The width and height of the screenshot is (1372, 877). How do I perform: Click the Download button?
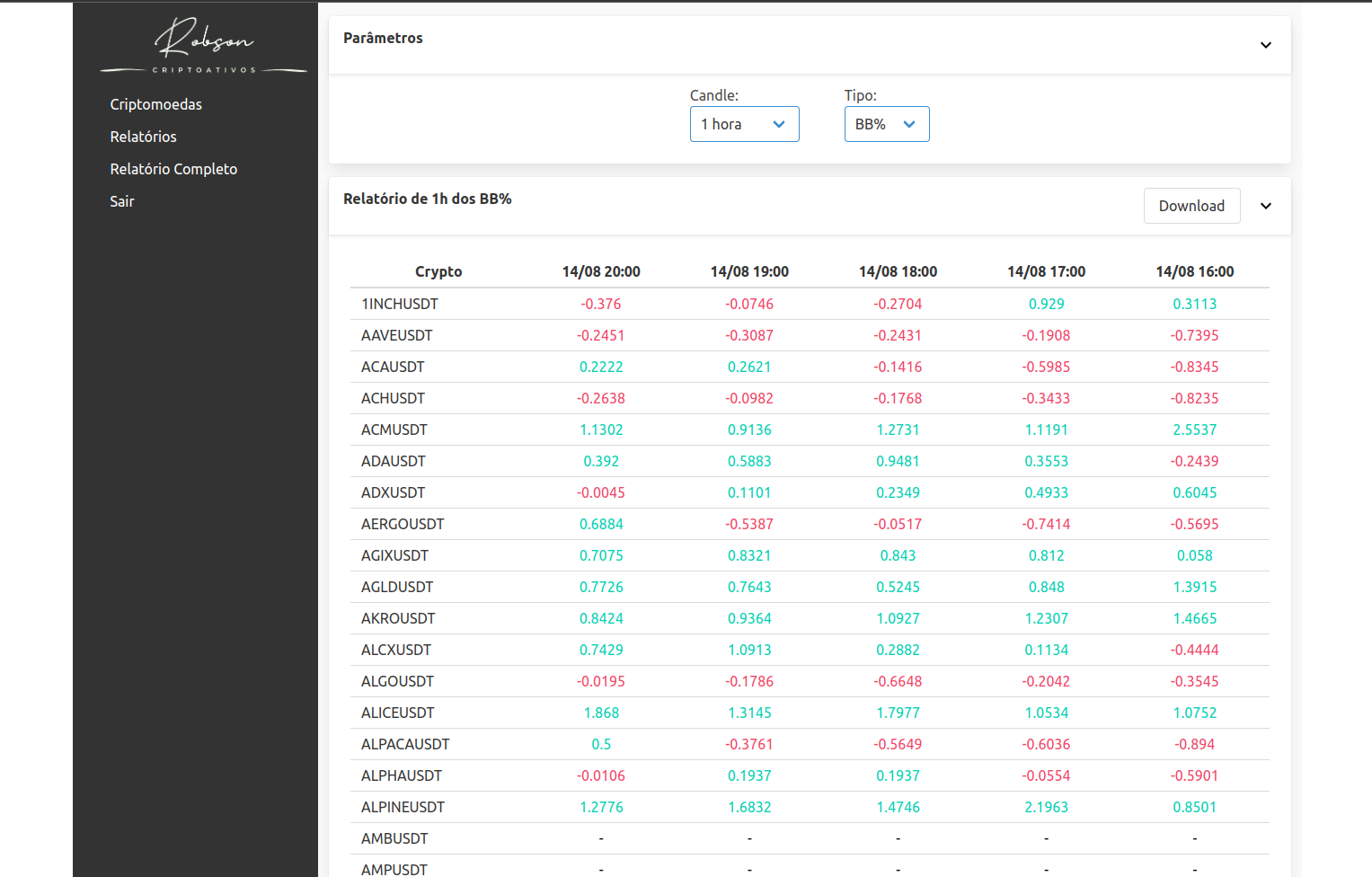pyautogui.click(x=1191, y=206)
